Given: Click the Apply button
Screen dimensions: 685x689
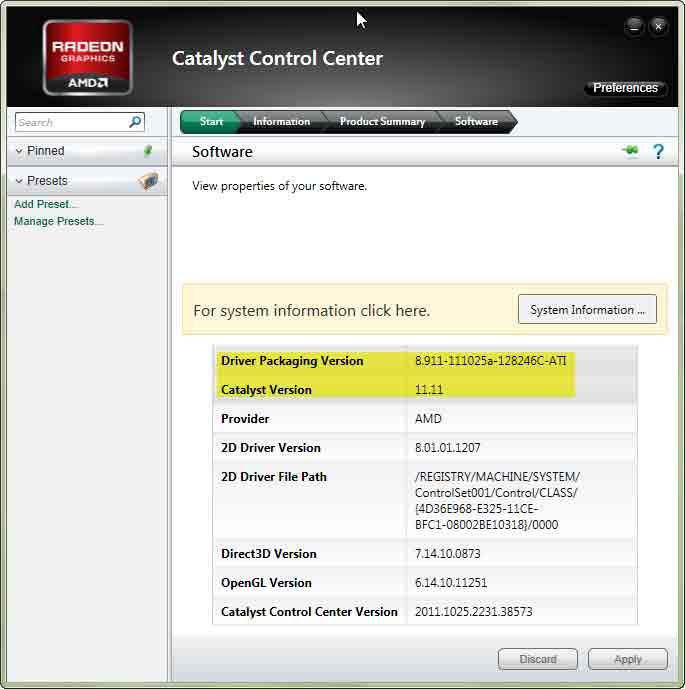Looking at the screenshot, I should coord(628,659).
